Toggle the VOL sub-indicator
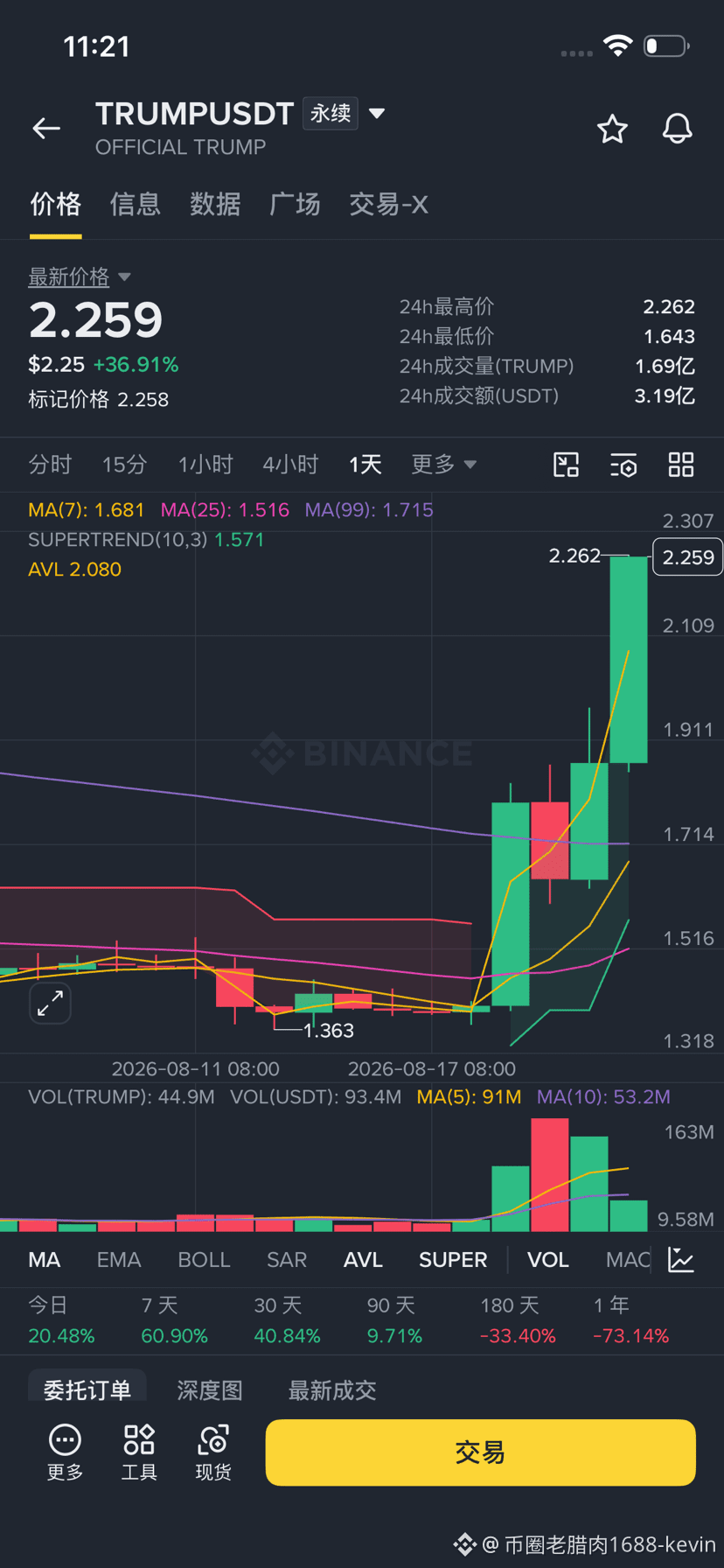The image size is (724, 1568). pyautogui.click(x=548, y=1260)
